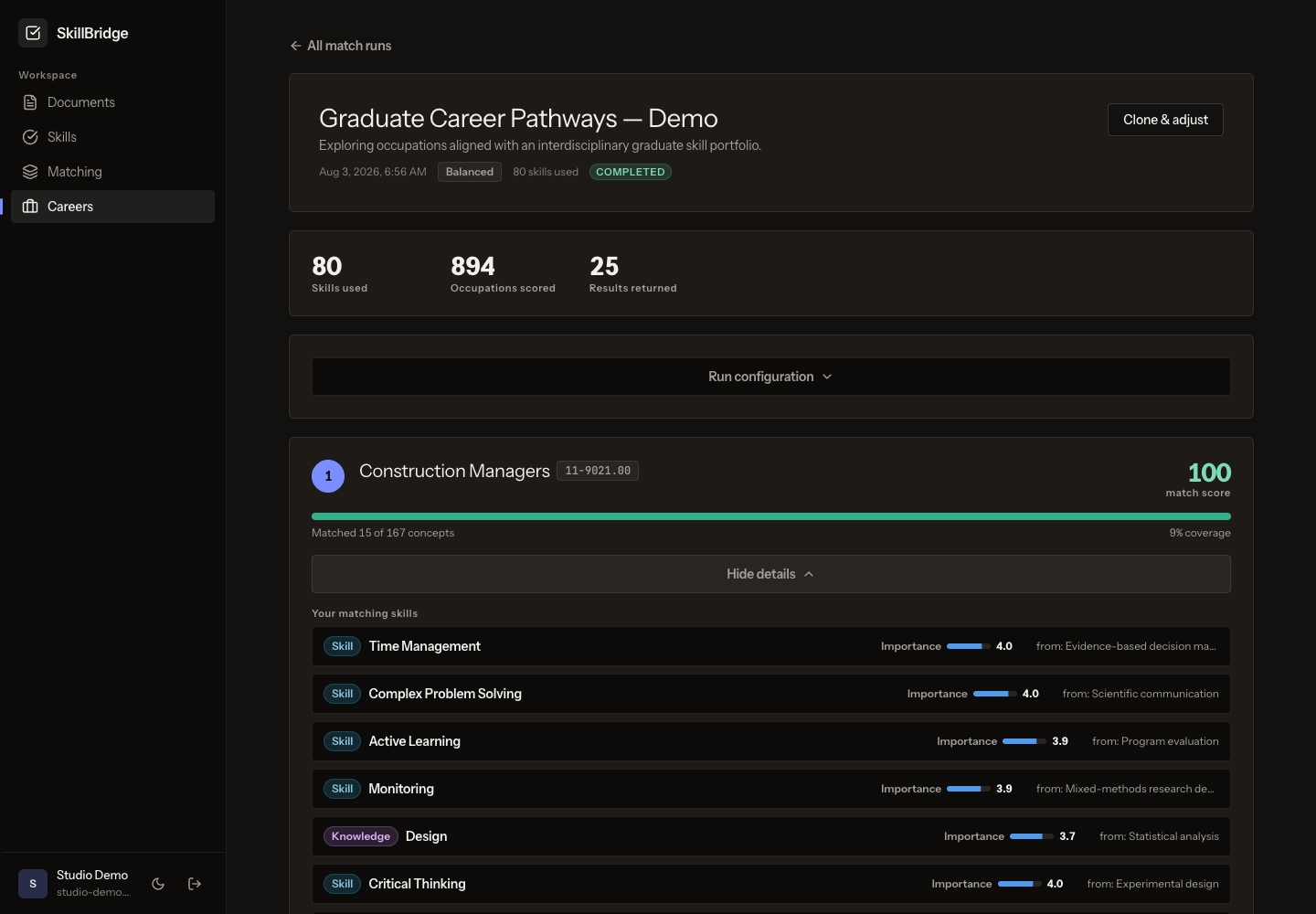Click the Complex Problem Solving importance bar
1316x914 pixels.
coord(995,694)
